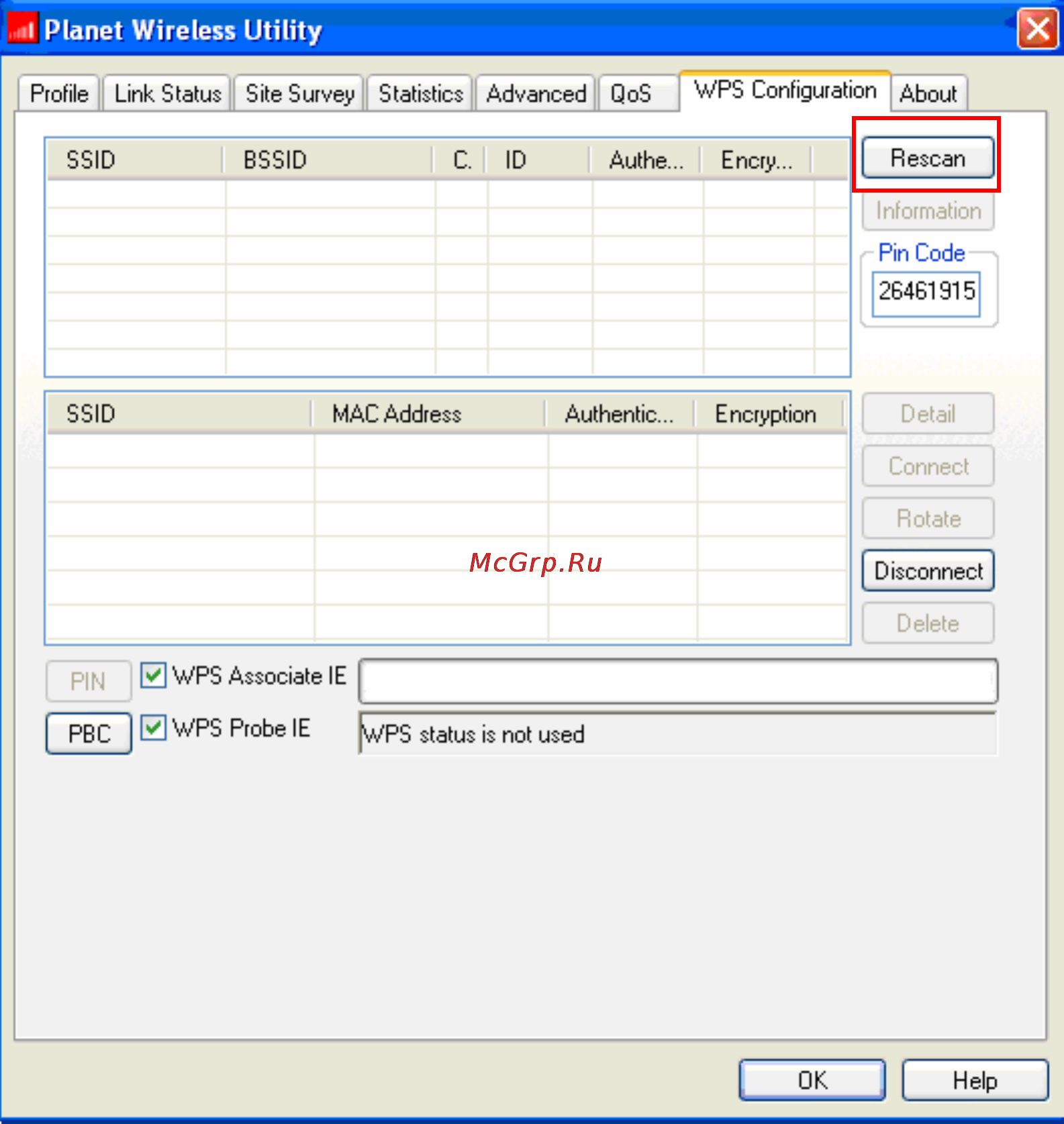Click the Rotate button
The image size is (1064, 1124).
point(928,519)
